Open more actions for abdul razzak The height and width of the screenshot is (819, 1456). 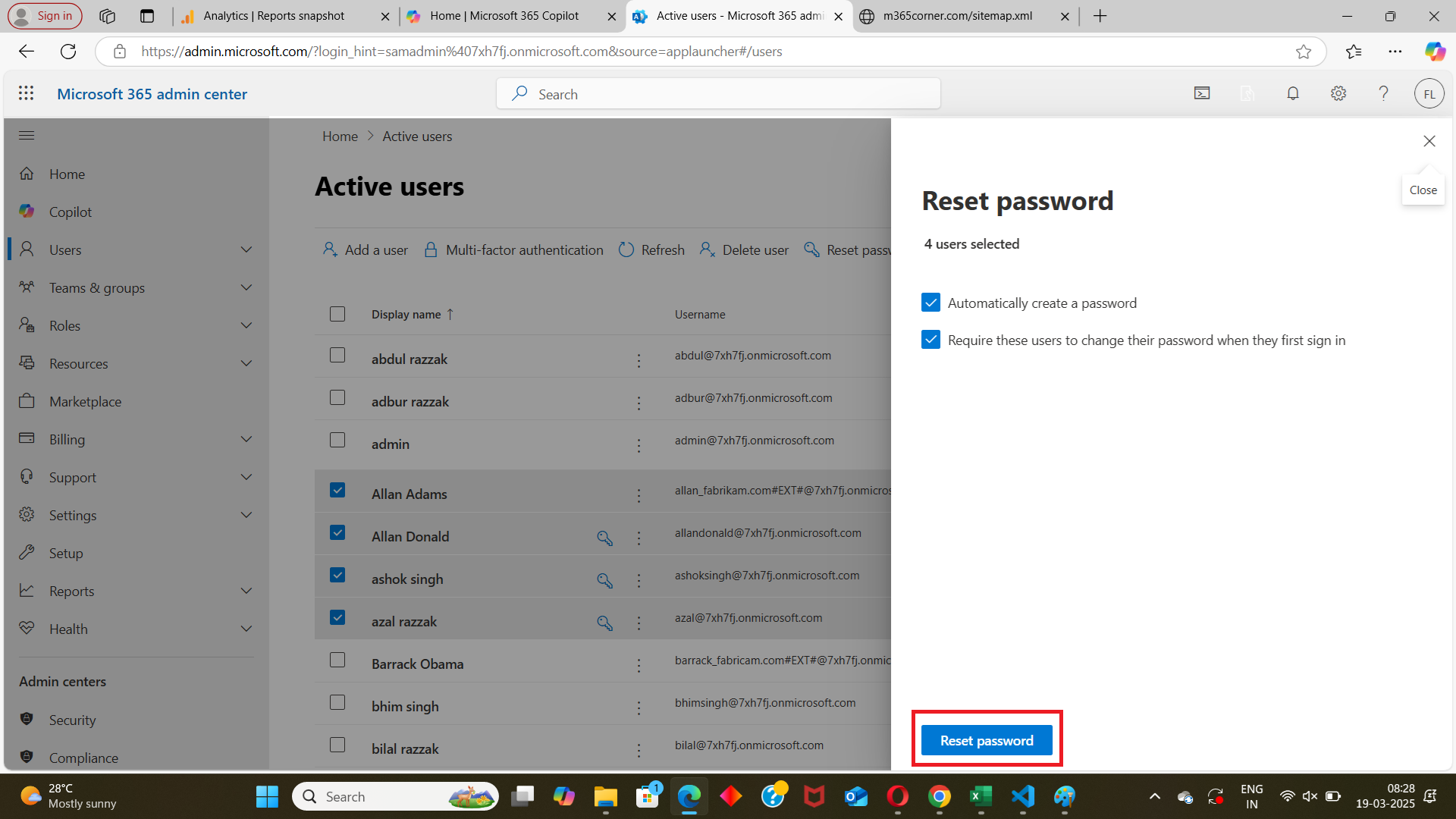tap(639, 360)
